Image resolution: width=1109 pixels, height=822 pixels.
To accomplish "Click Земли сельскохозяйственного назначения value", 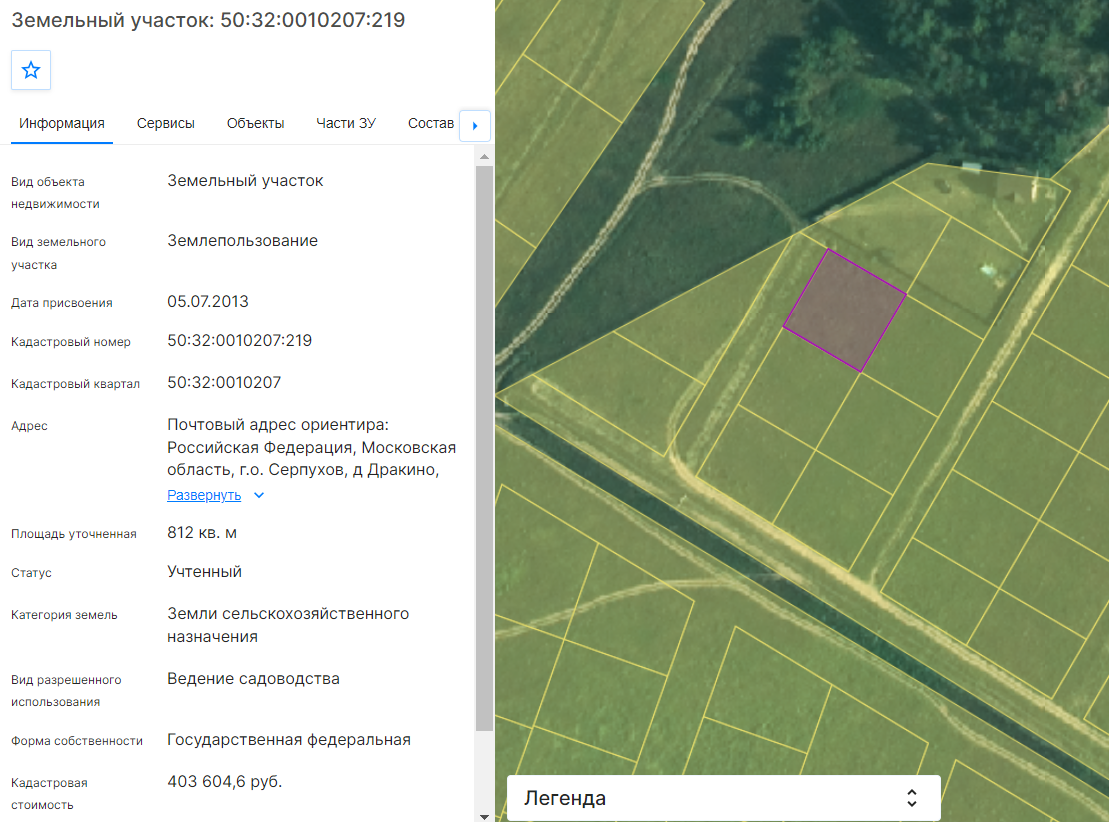I will pos(288,625).
